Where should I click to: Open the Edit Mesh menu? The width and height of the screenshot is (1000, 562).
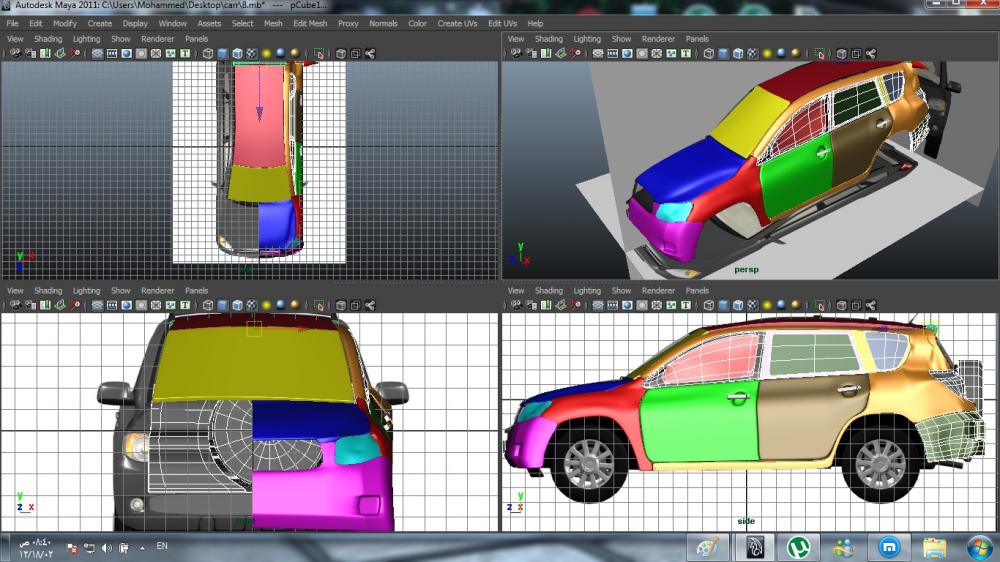(310, 23)
